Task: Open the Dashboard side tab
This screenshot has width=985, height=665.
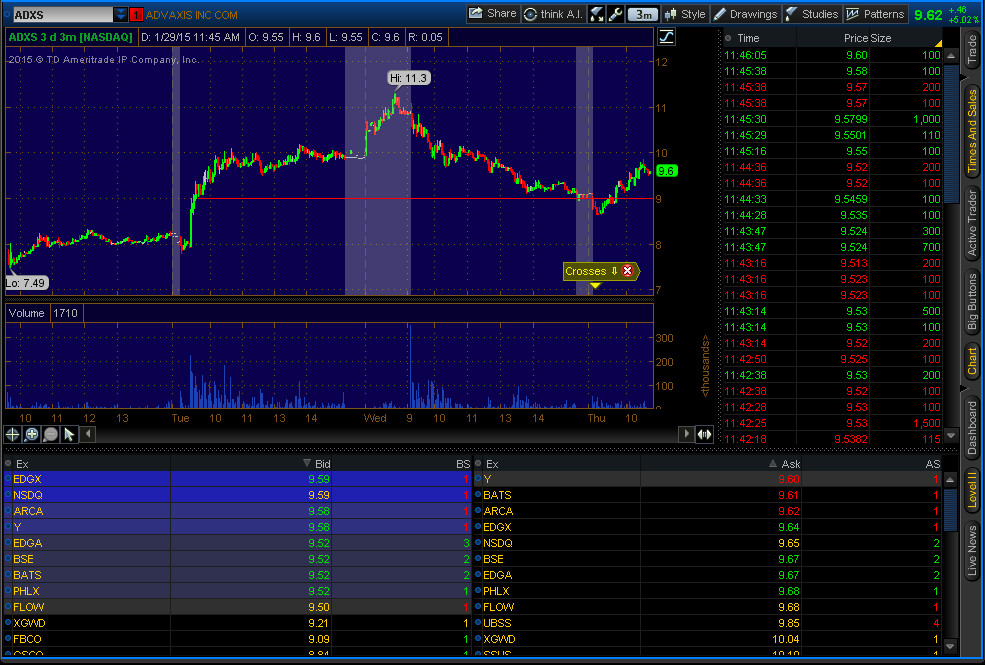Action: click(972, 428)
